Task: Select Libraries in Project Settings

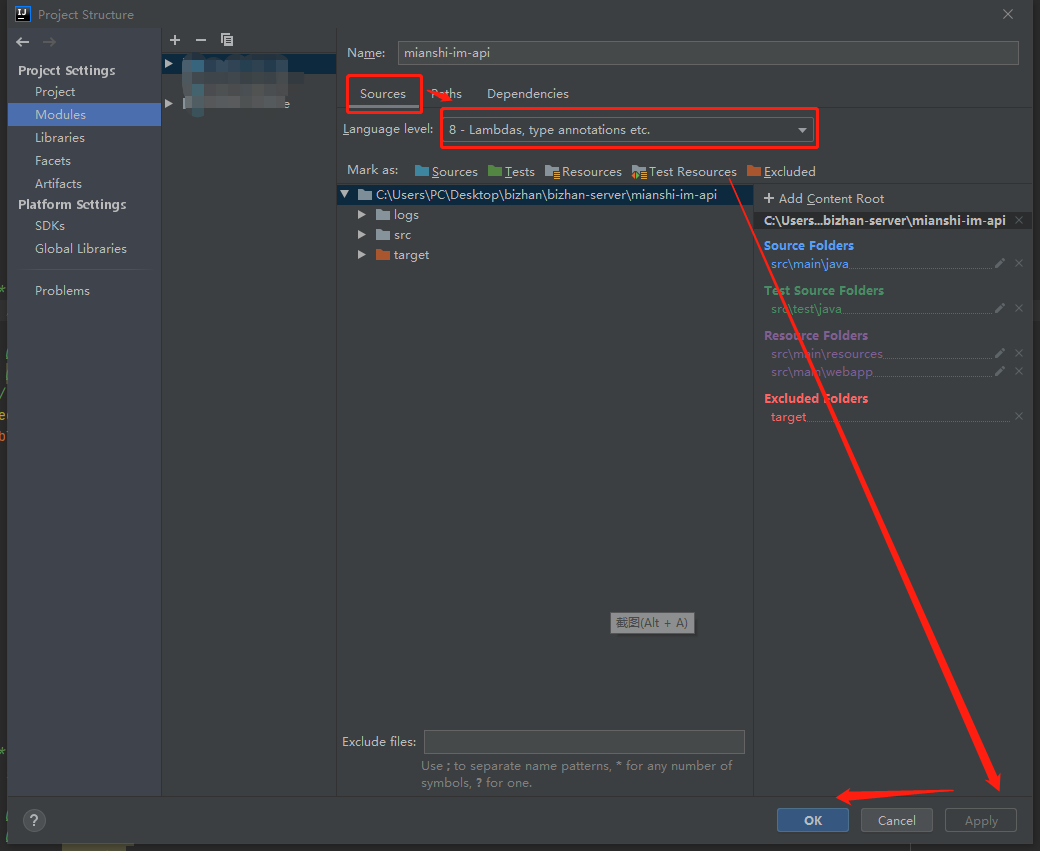Action: click(x=60, y=138)
